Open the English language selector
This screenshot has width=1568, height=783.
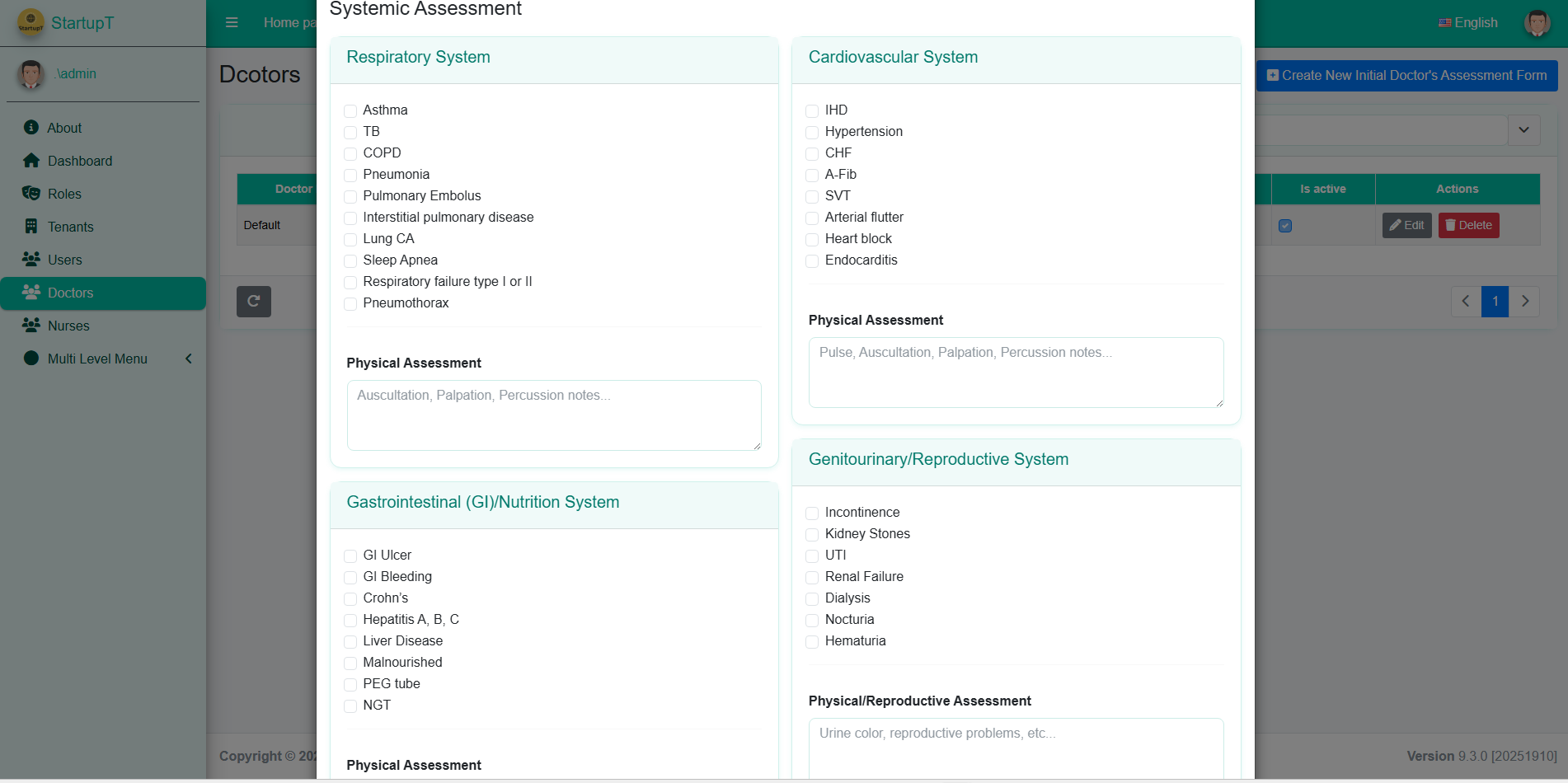[1468, 22]
